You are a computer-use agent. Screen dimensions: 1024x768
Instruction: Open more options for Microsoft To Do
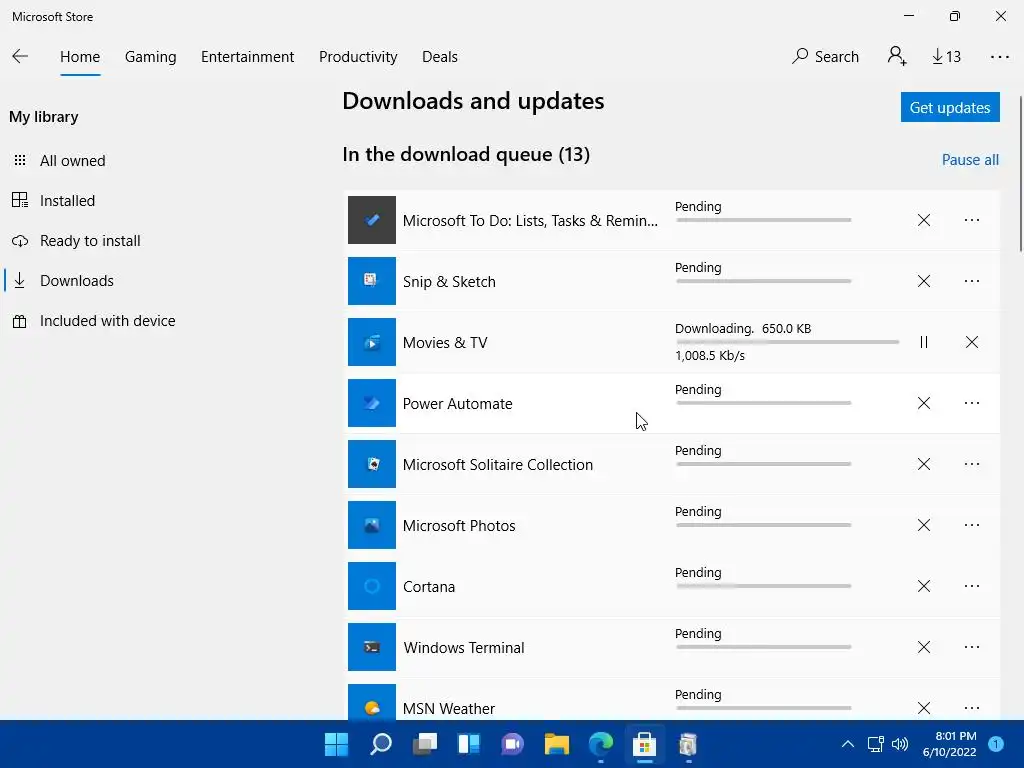[x=972, y=220]
